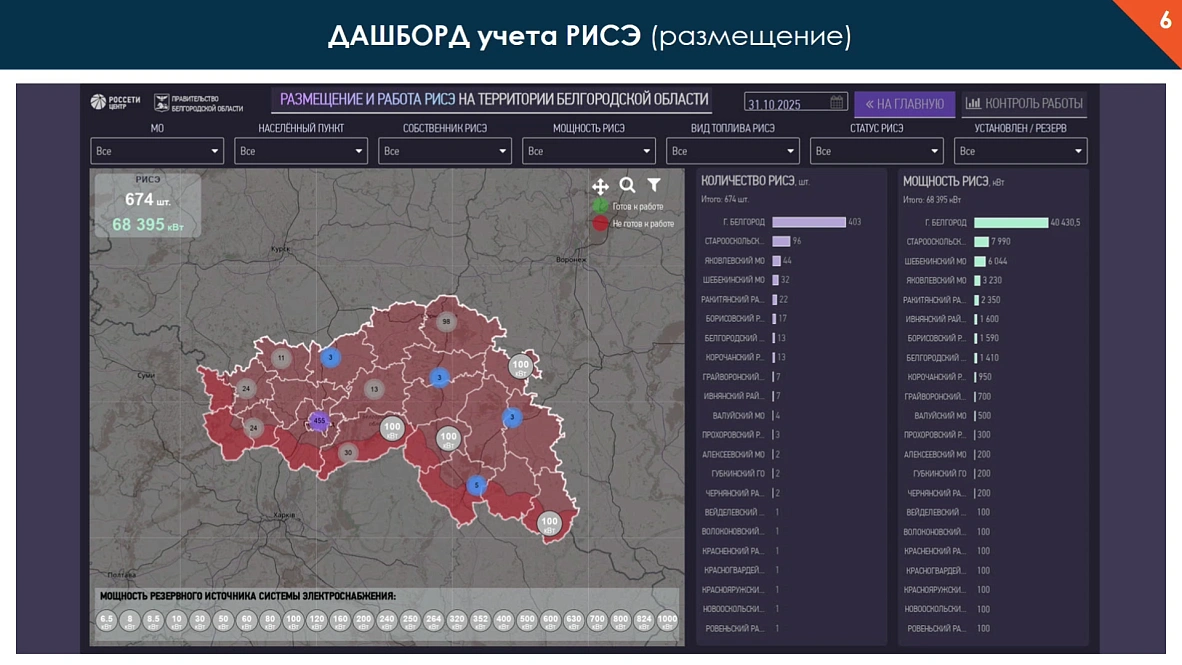This screenshot has width=1182, height=665.
Task: Click the map pan/move arrows icon
Action: [600, 186]
